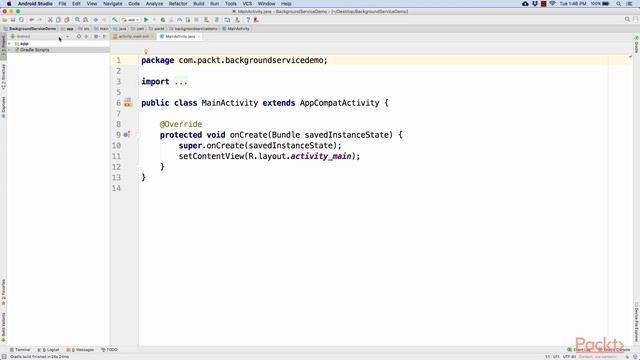
Task: Click the AVD Manager icon in toolbar
Action: click(227, 20)
